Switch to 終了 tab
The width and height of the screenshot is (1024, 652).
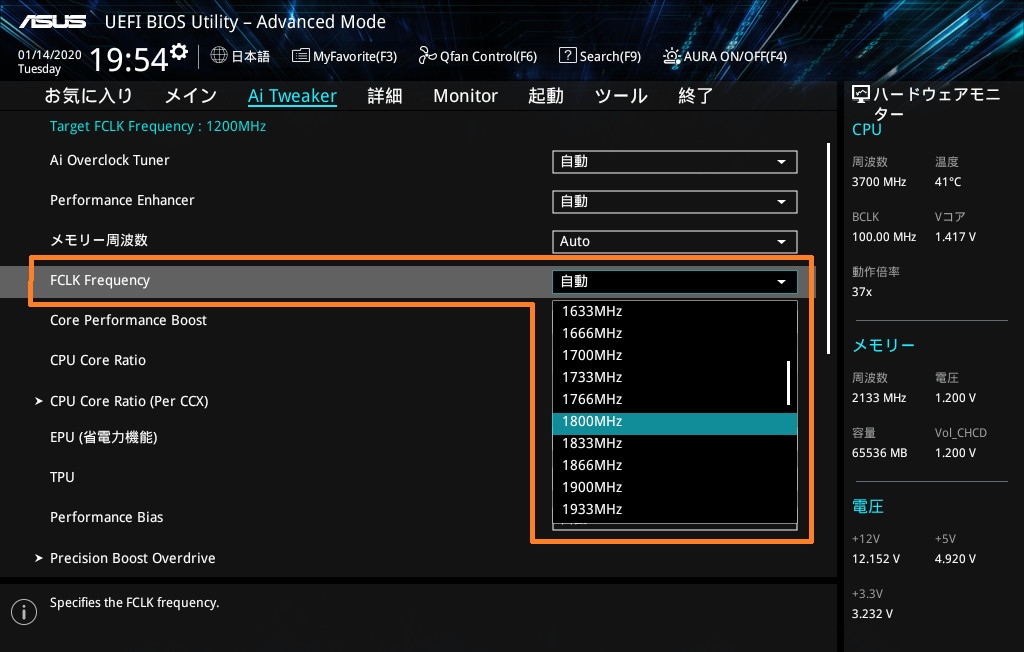point(696,96)
